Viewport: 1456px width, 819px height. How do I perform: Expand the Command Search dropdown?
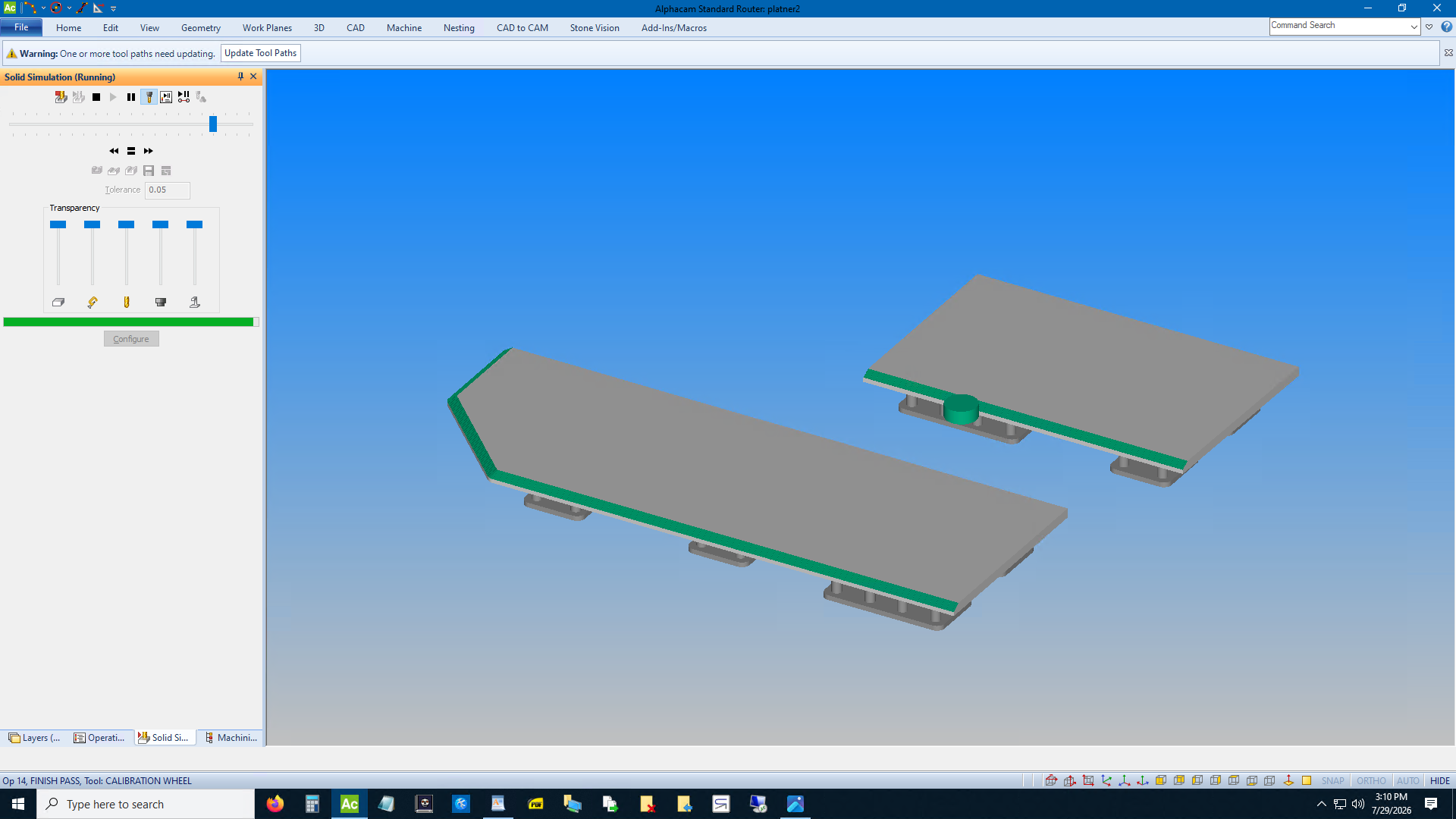1414,27
